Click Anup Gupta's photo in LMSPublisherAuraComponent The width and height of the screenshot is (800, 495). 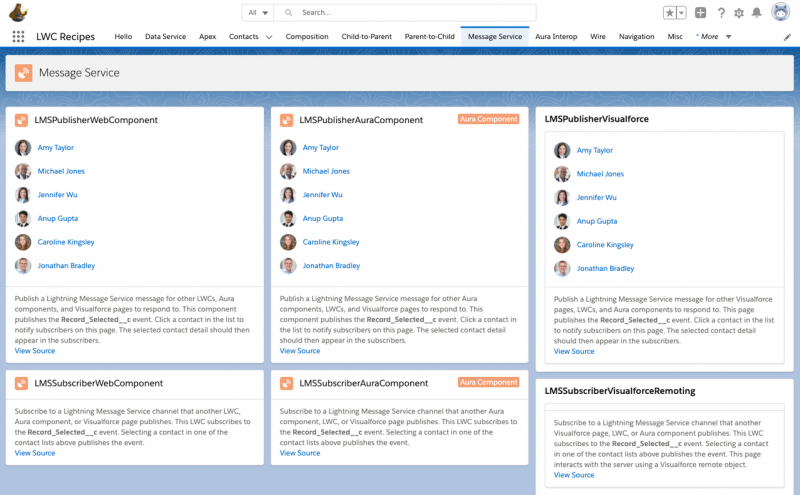tap(288, 218)
